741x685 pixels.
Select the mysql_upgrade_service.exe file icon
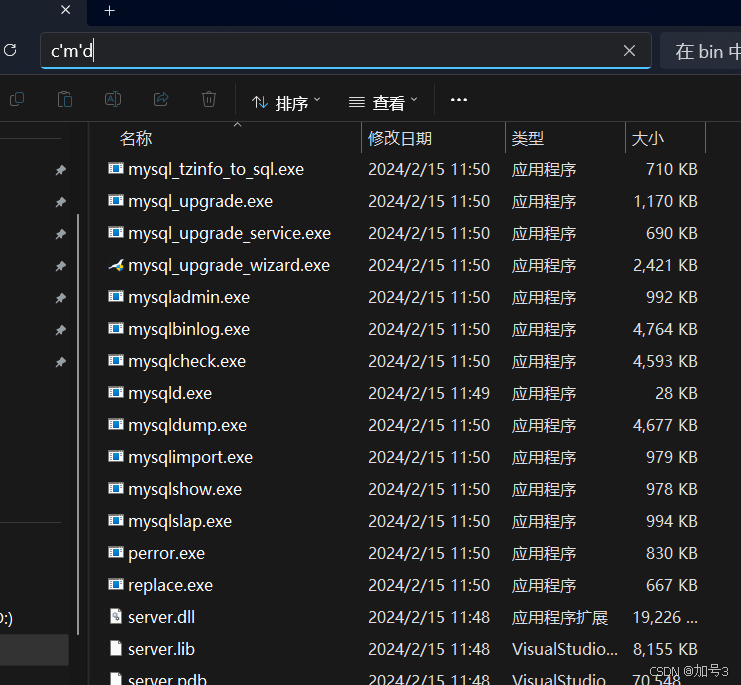pos(116,233)
